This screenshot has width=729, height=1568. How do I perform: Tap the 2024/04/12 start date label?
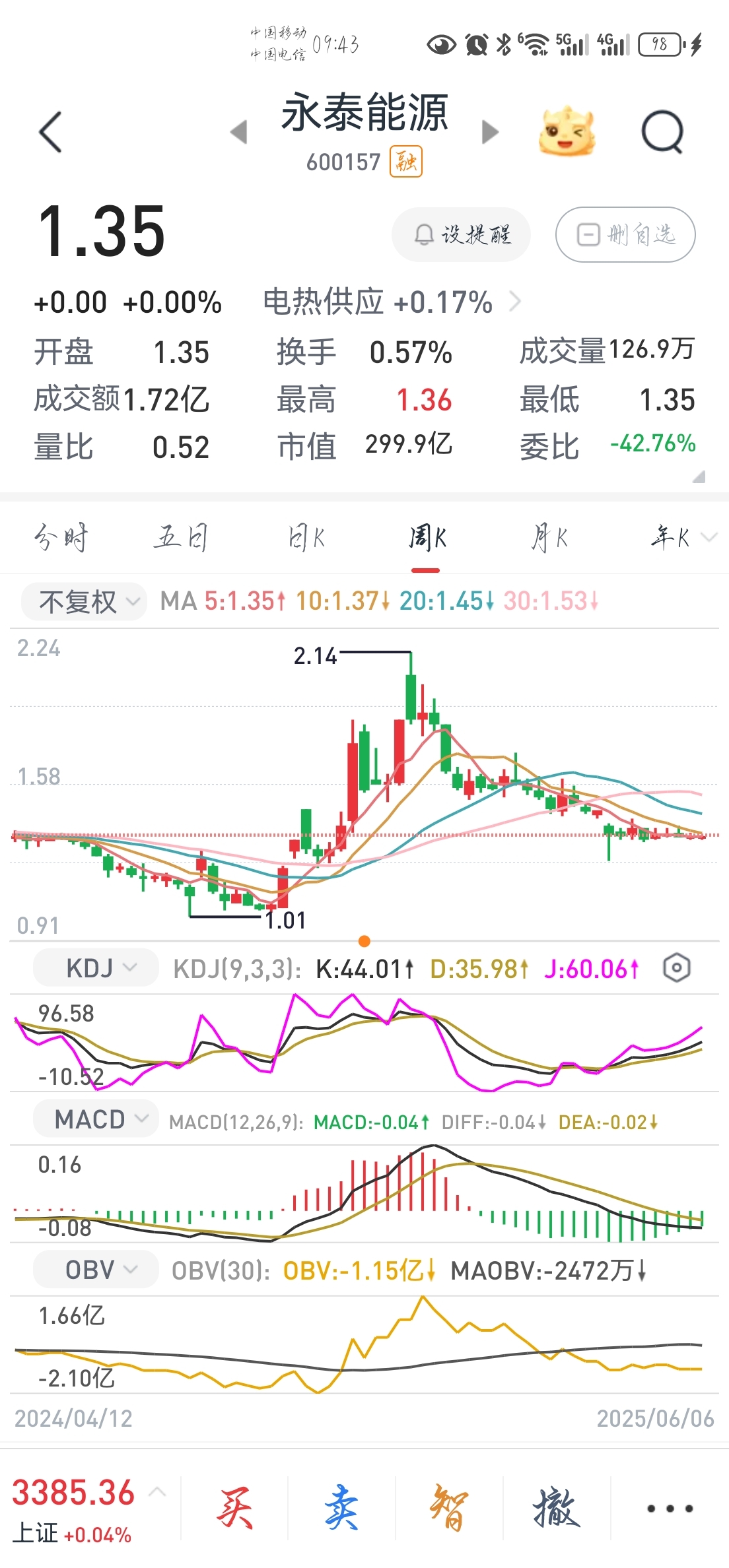pos(73,1418)
